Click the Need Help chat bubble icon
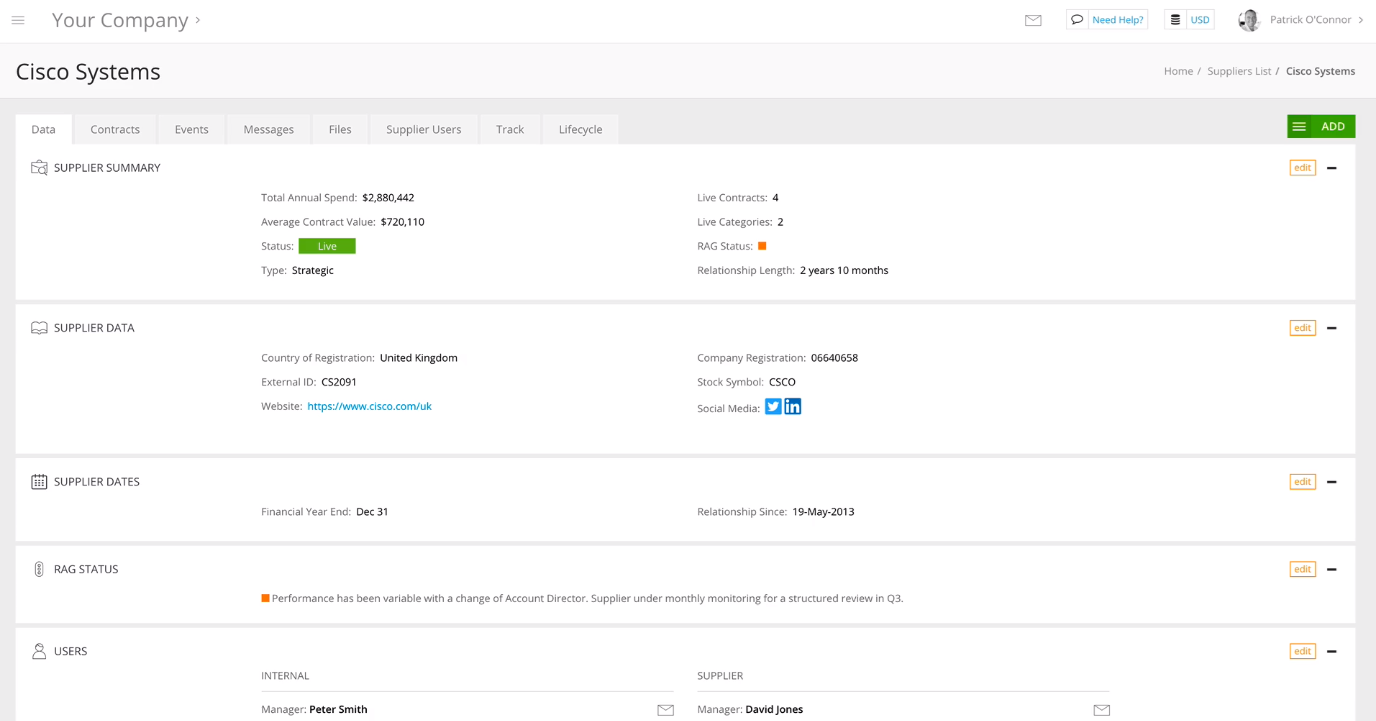1376x721 pixels. (1077, 19)
